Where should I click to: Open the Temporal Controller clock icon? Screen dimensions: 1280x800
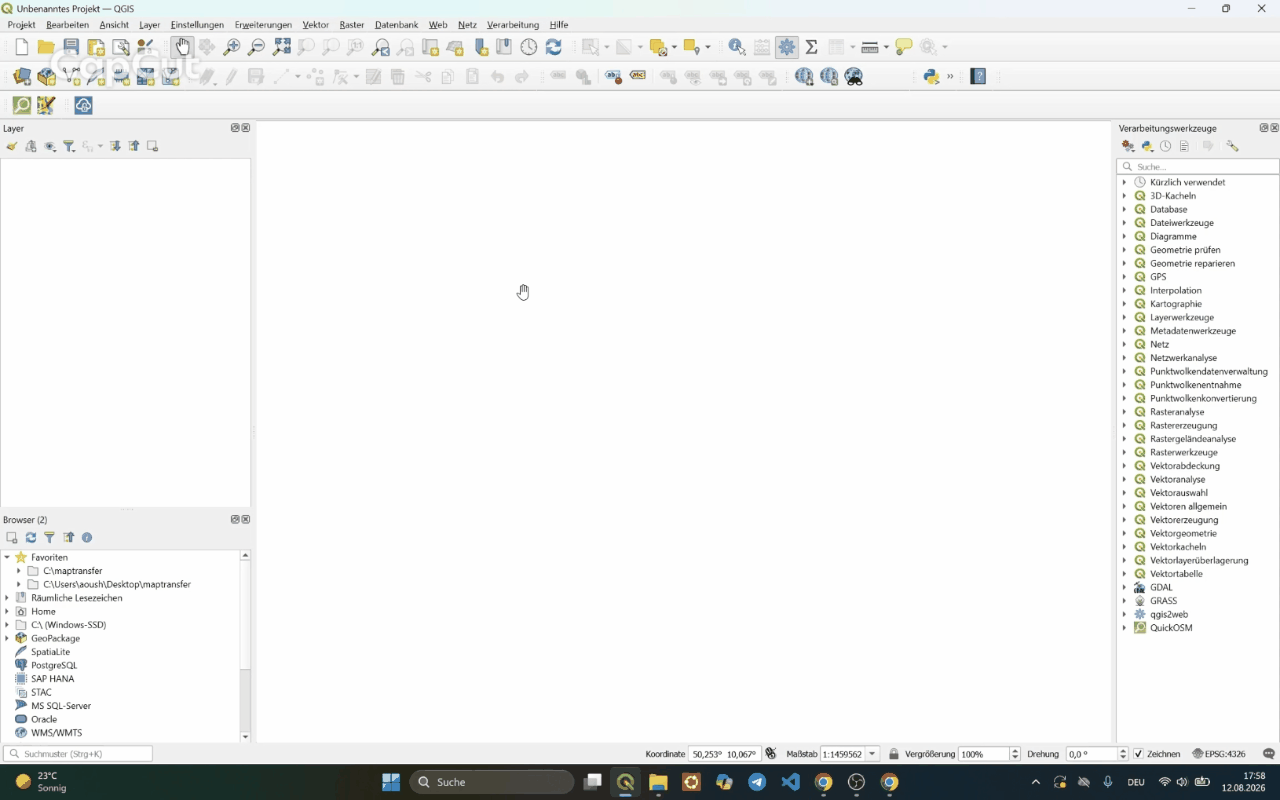529,47
